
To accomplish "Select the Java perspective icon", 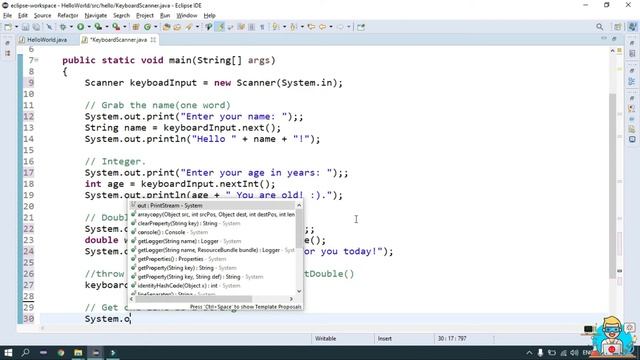I will [x=632, y=27].
